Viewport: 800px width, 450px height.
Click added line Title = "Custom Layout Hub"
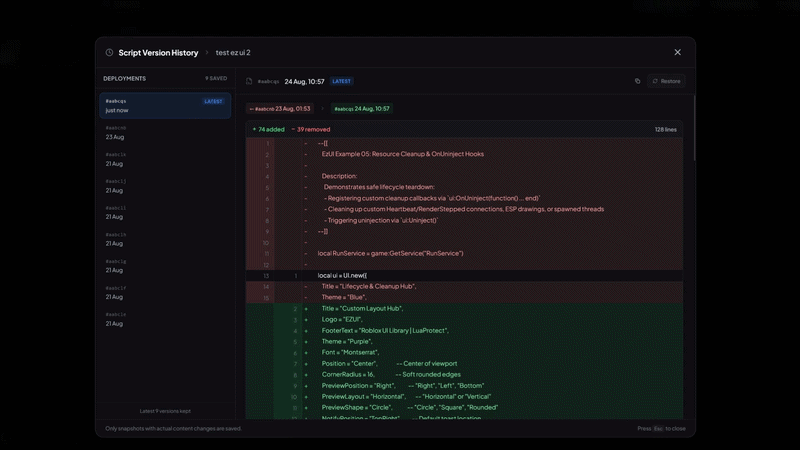(464, 309)
